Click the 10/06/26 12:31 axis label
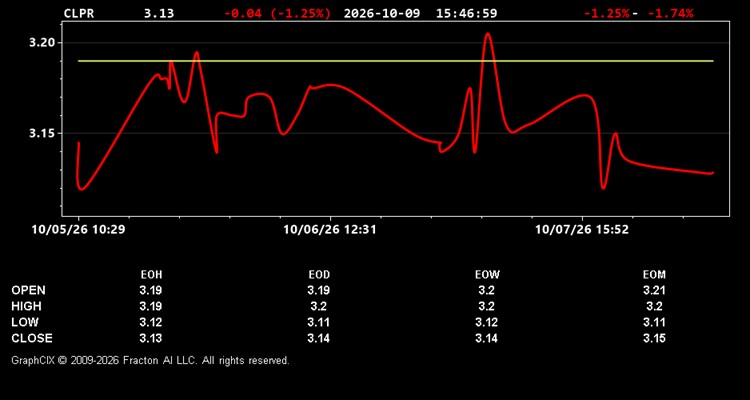Image resolution: width=750 pixels, height=400 pixels. pos(330,230)
